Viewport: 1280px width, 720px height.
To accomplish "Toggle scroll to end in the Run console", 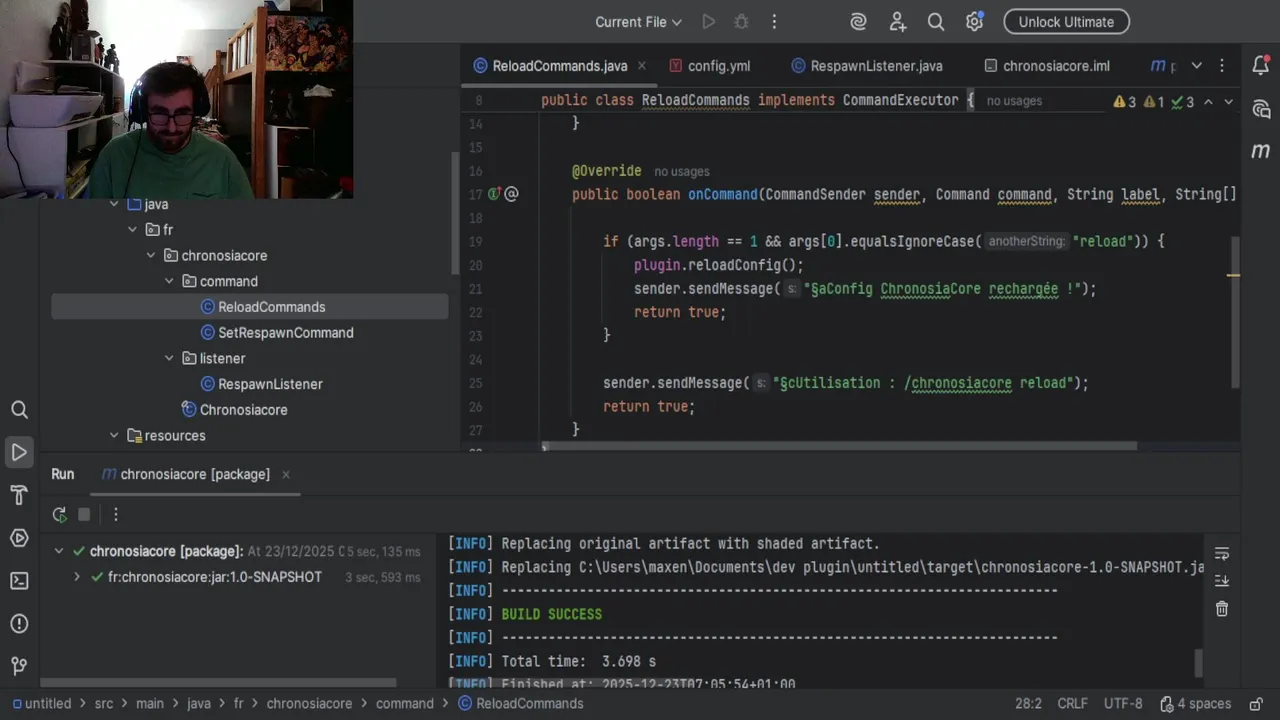I will click(x=1221, y=581).
